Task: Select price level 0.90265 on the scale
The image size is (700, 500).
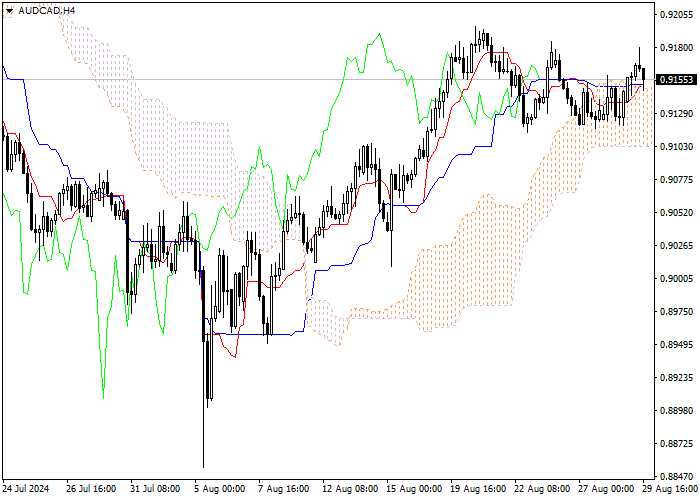Action: pyautogui.click(x=677, y=246)
